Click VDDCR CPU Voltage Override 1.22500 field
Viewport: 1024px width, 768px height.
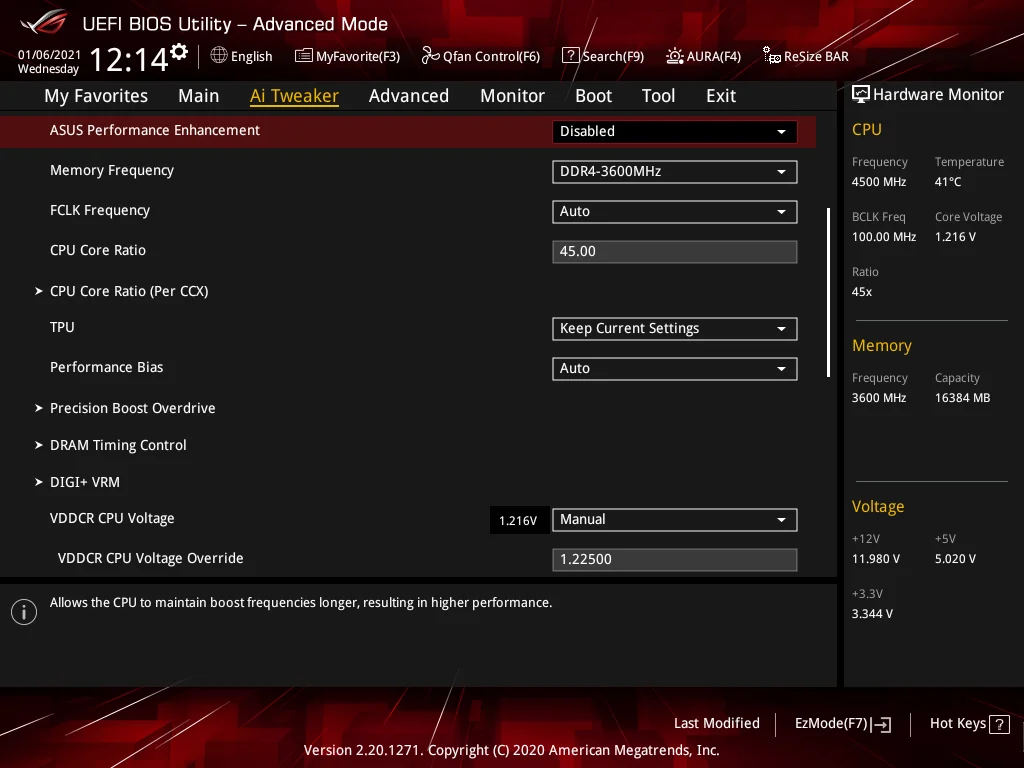coord(675,560)
